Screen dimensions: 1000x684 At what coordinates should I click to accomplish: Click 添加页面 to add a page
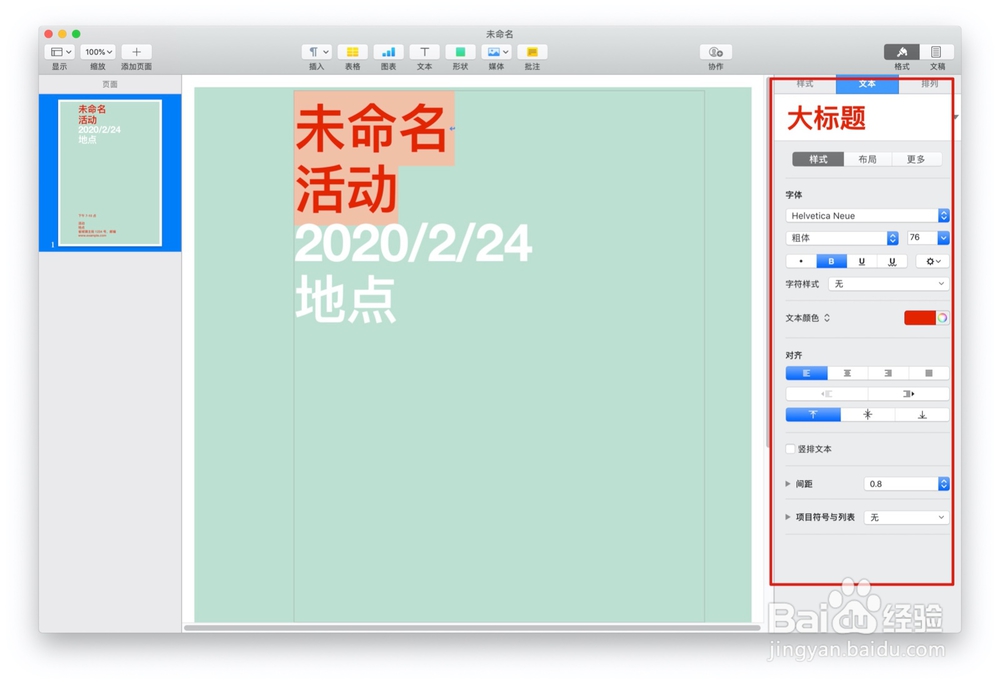click(136, 52)
